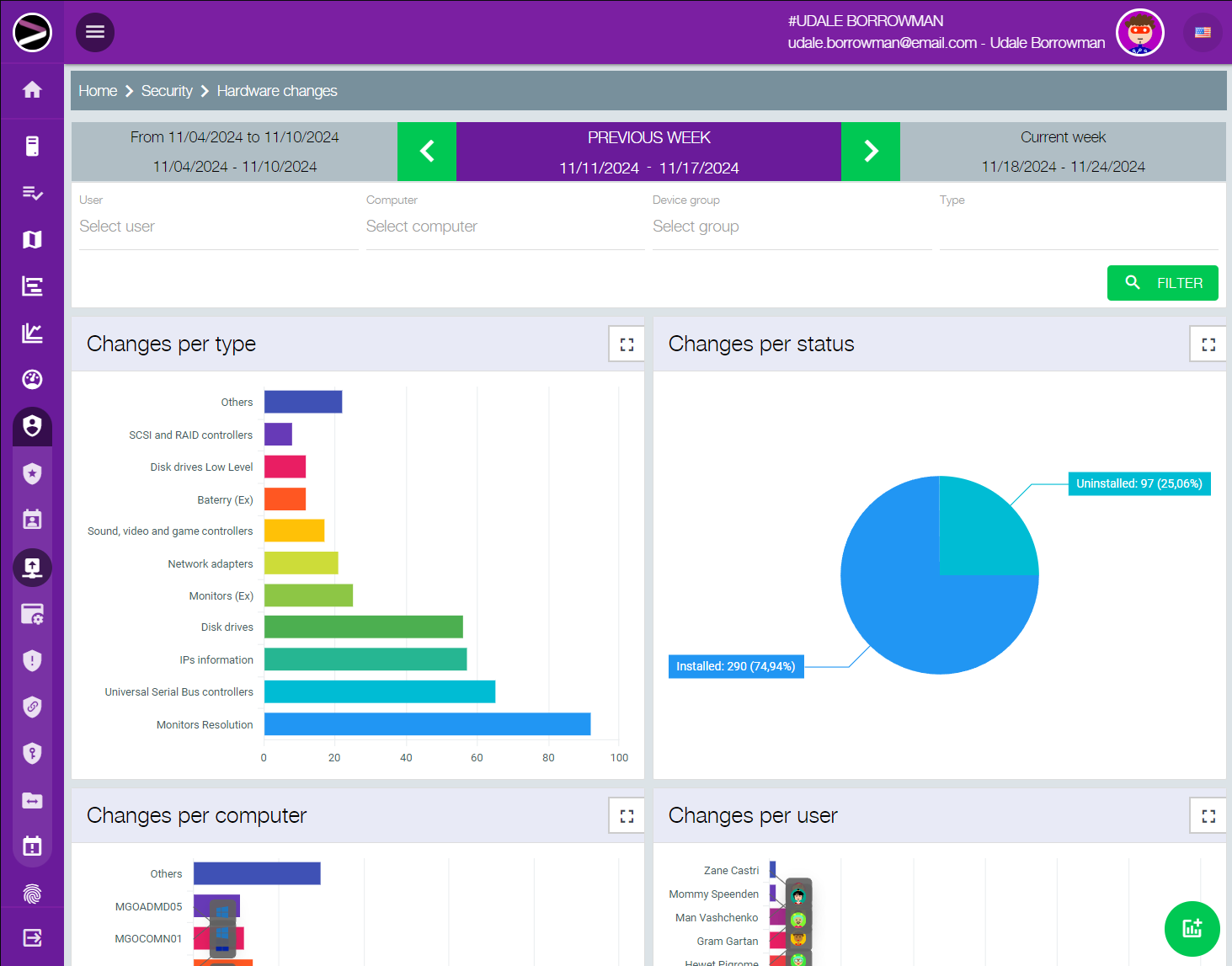The height and width of the screenshot is (966, 1232).
Task: Expand Changes per type chart fullscreen
Action: [627, 344]
